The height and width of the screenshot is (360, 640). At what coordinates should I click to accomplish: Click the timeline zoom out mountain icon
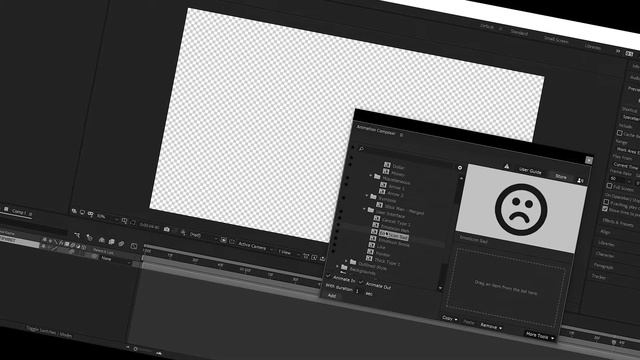tap(128, 347)
